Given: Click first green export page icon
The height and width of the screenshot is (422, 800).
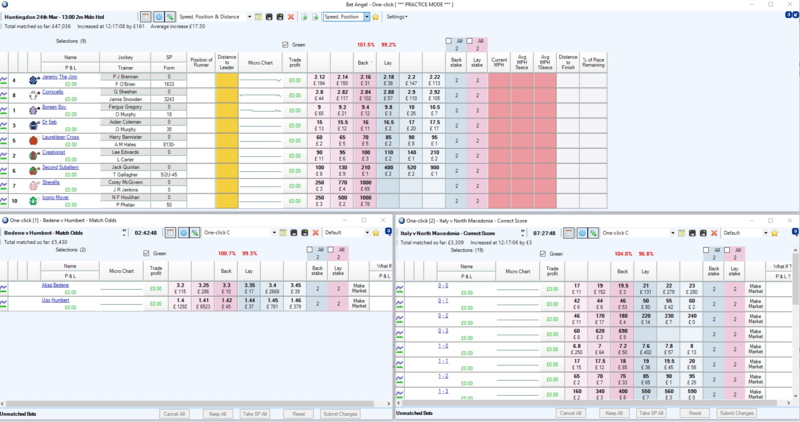Looking at the screenshot, I should 304,17.
